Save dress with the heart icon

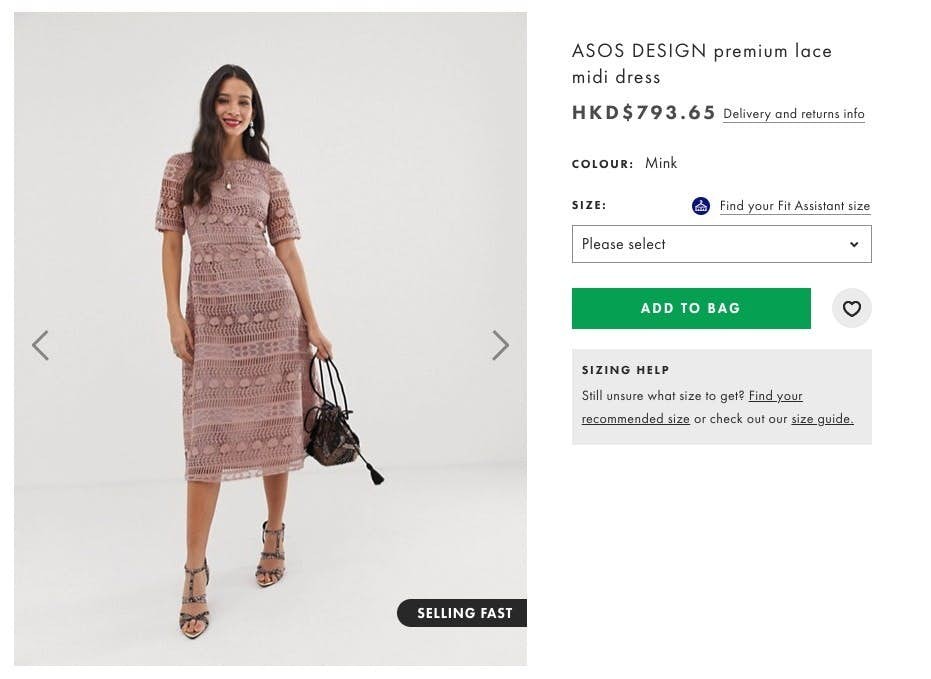(x=851, y=309)
